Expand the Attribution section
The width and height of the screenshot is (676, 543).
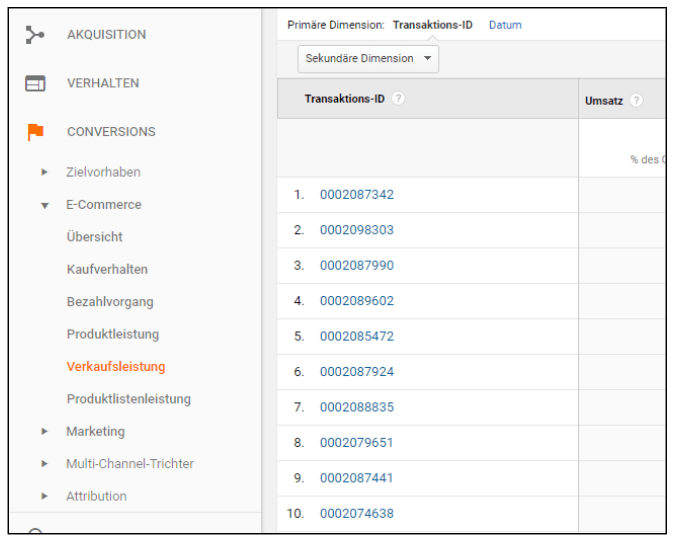click(44, 497)
